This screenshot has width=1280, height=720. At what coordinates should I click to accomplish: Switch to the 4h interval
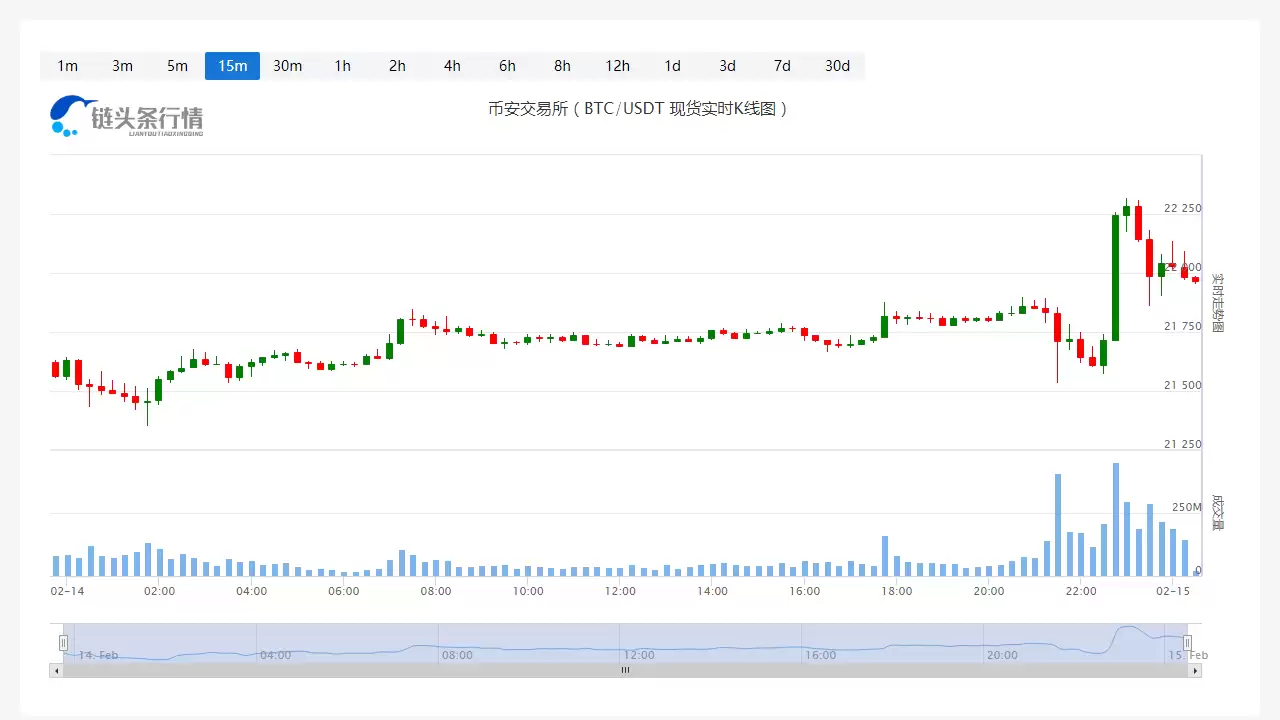452,66
